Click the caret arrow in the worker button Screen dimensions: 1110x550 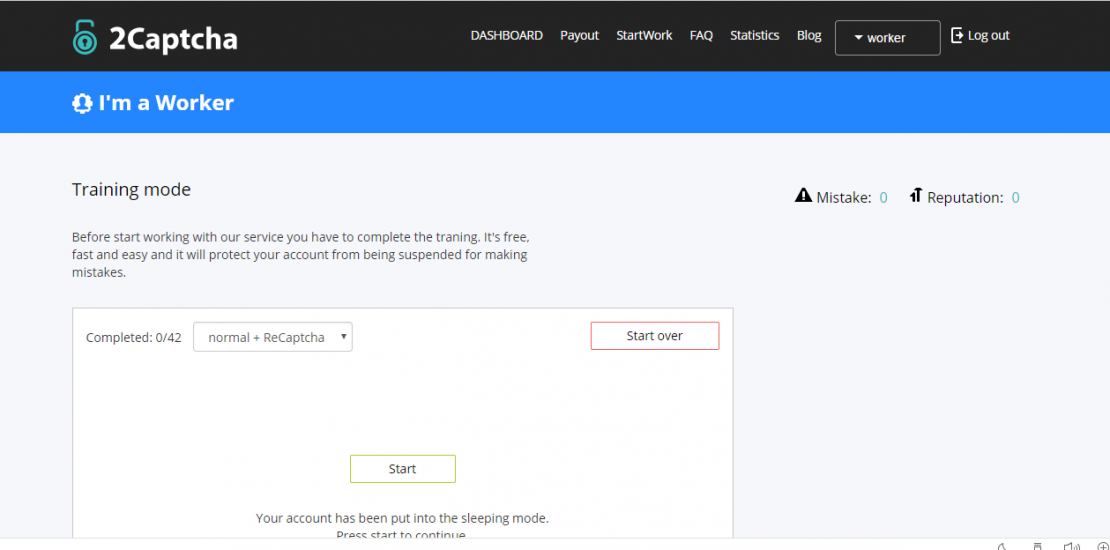point(858,38)
